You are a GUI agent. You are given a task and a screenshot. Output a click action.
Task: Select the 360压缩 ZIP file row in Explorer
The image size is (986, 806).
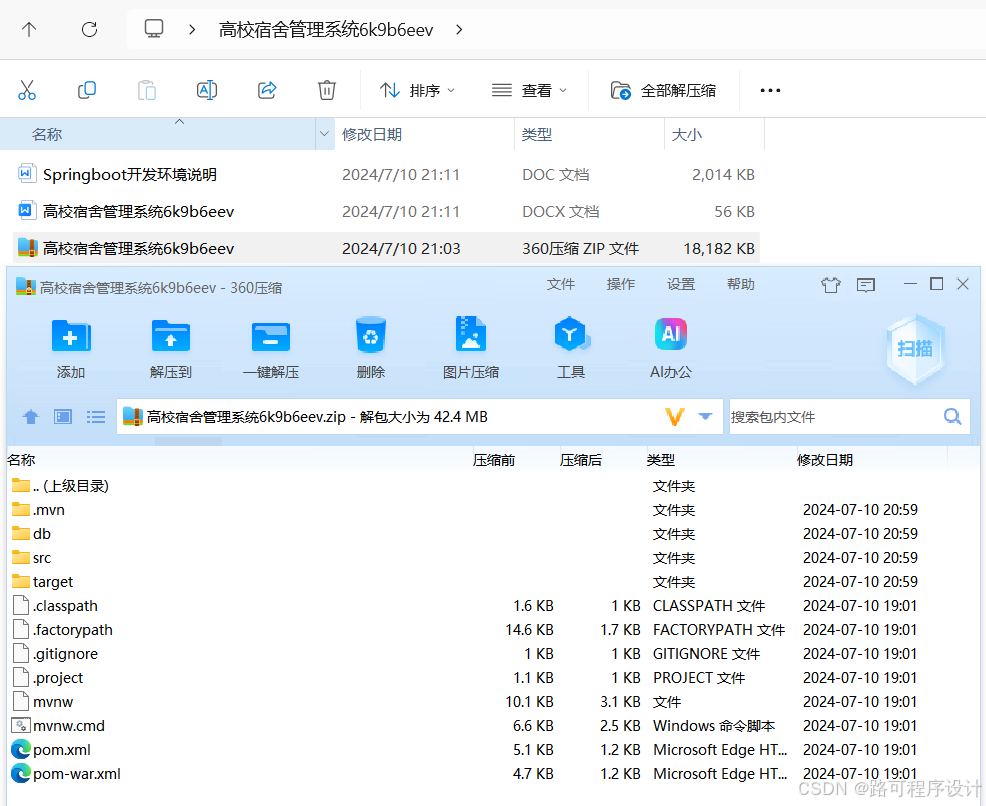pyautogui.click(x=386, y=248)
